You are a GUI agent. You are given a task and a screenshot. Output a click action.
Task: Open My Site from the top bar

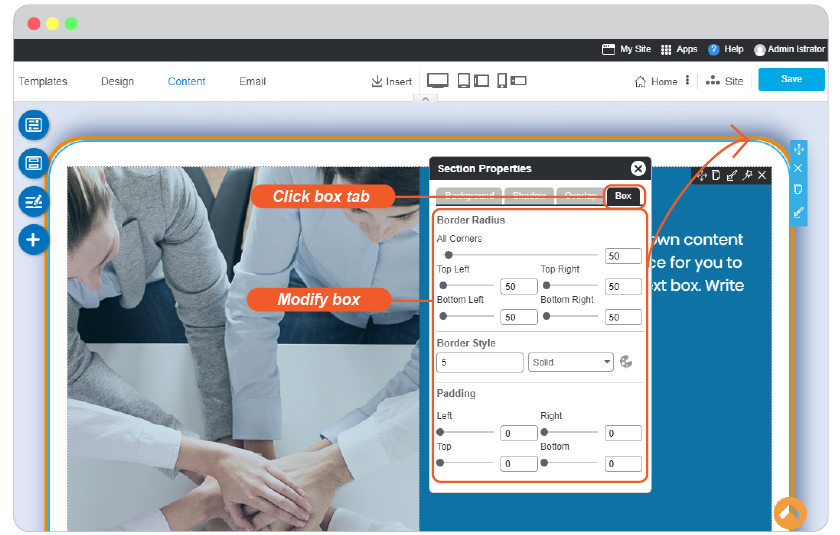[x=626, y=49]
